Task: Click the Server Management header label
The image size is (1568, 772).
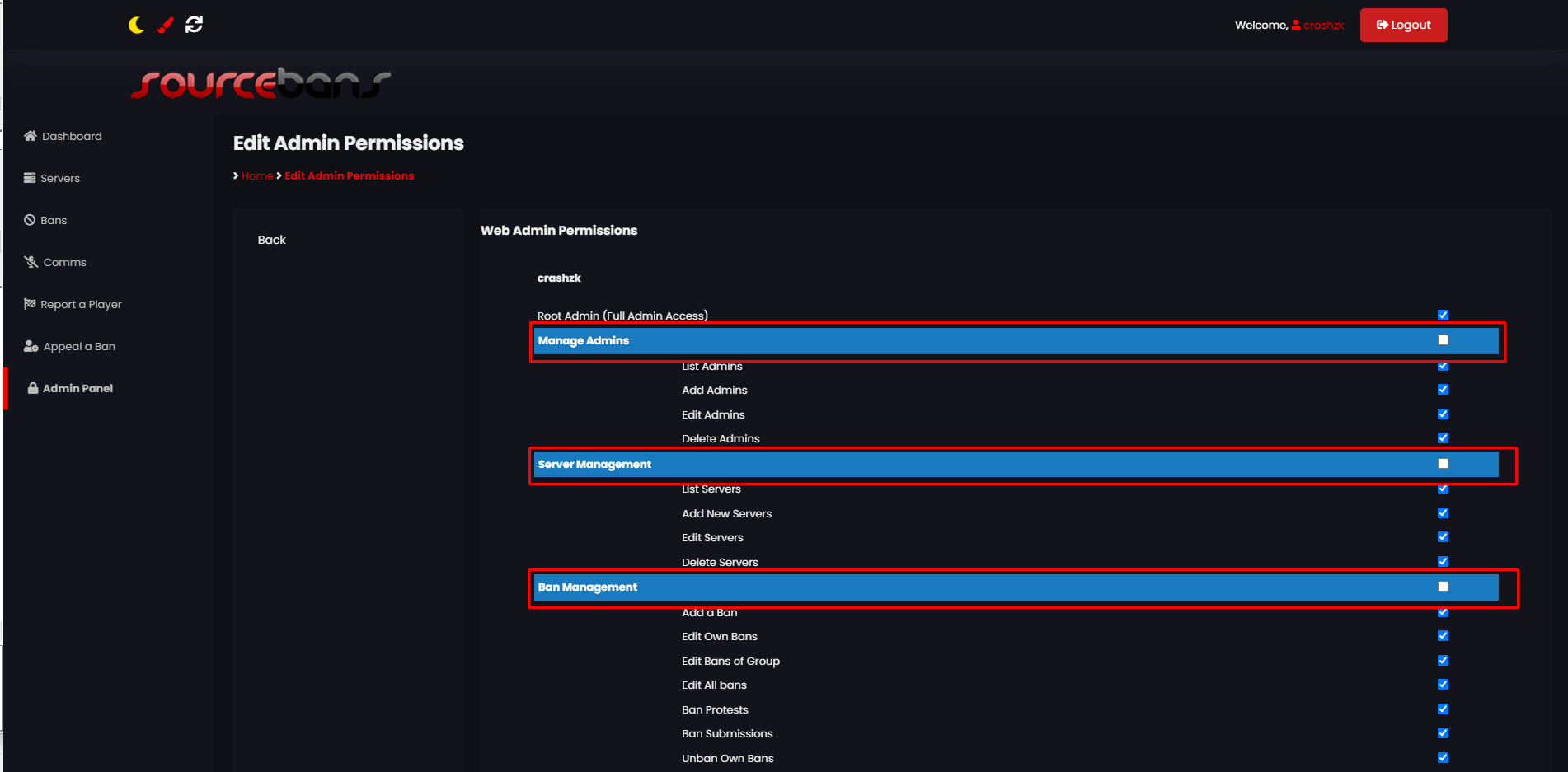Action: point(594,464)
